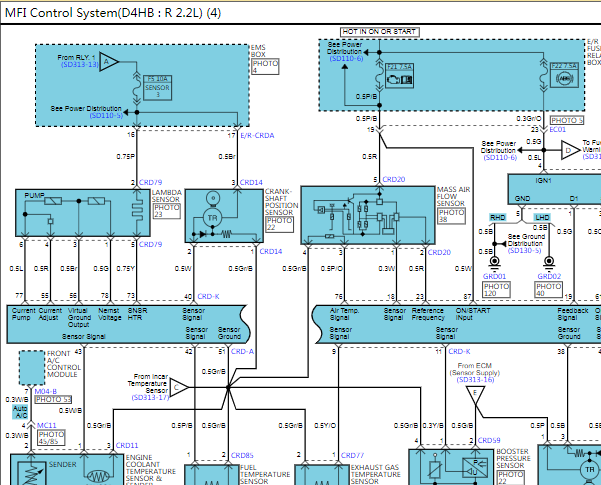Click the connector E triangle symbol

[475, 395]
